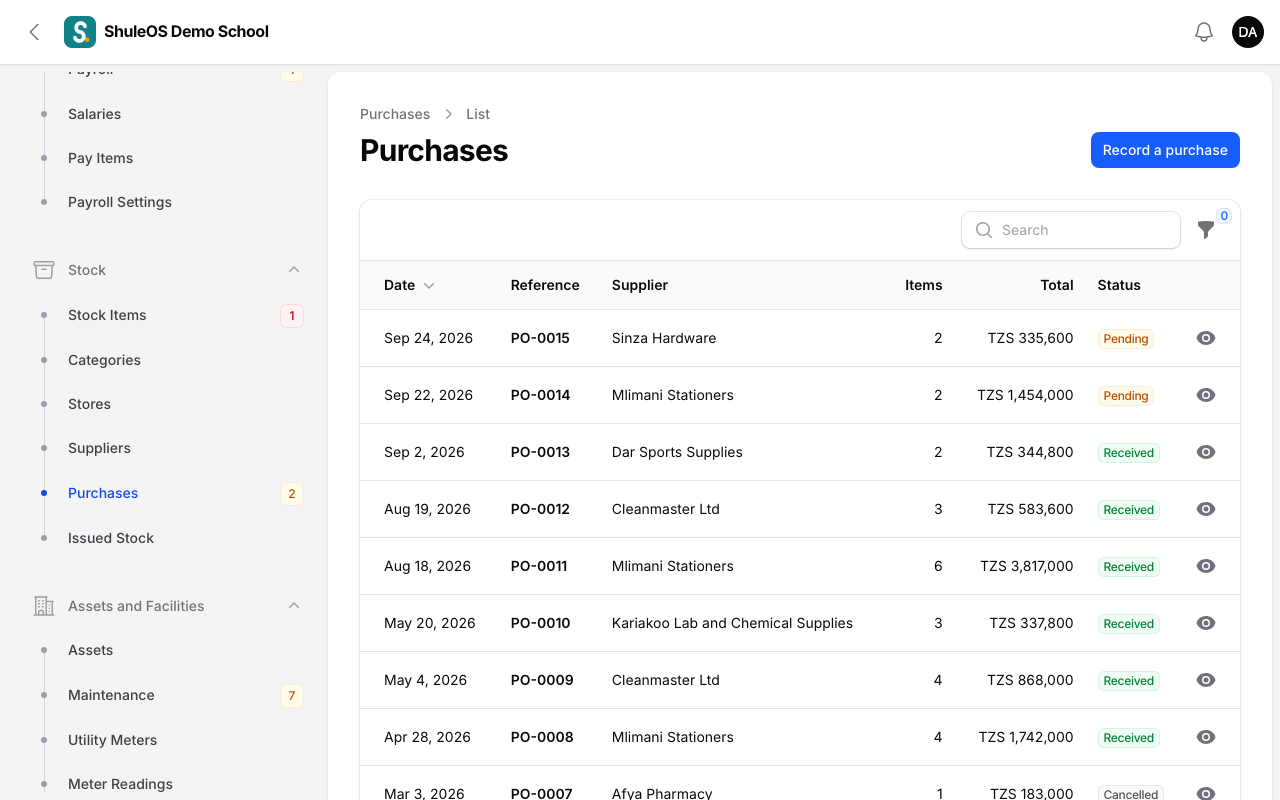Click the Dar Sports Supplies supplier cell
Image resolution: width=1280 pixels, height=800 pixels.
(x=677, y=452)
